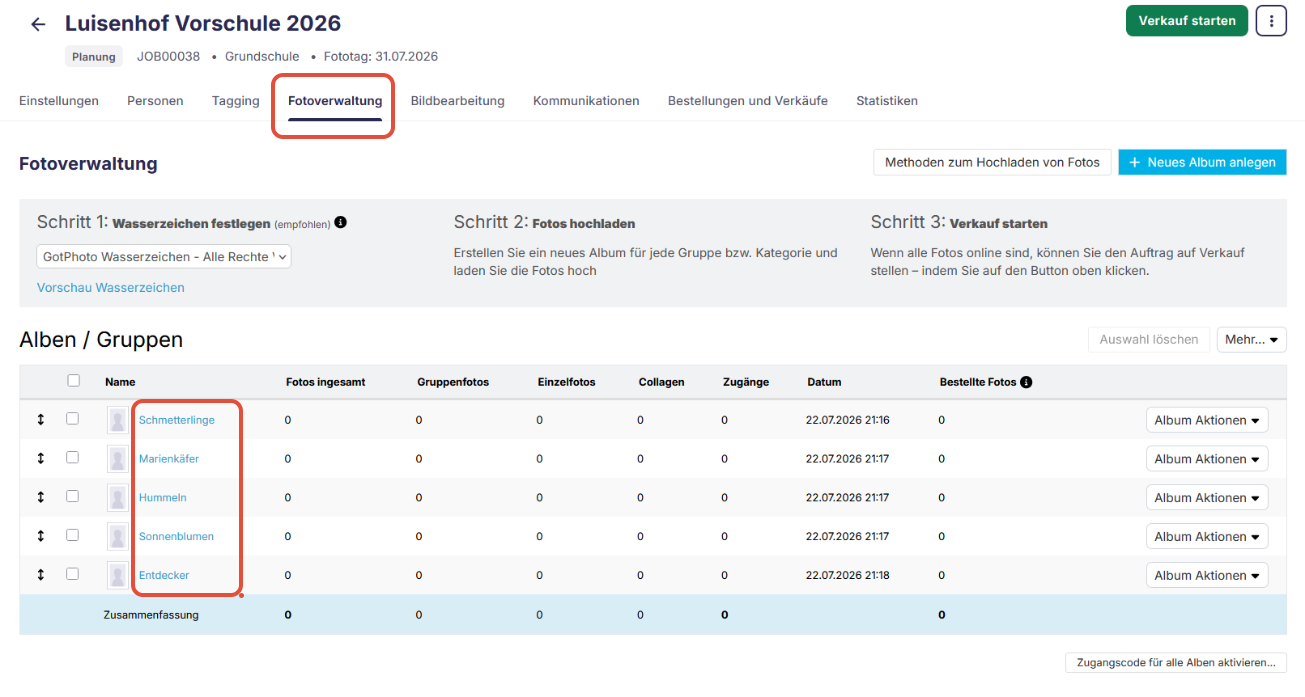Image resolution: width=1305 pixels, height=697 pixels.
Task: Open the Hummeln album link
Action: (x=163, y=498)
